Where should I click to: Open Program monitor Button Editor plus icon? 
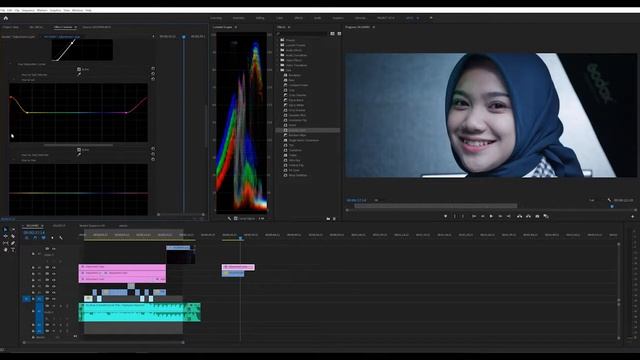[633, 216]
